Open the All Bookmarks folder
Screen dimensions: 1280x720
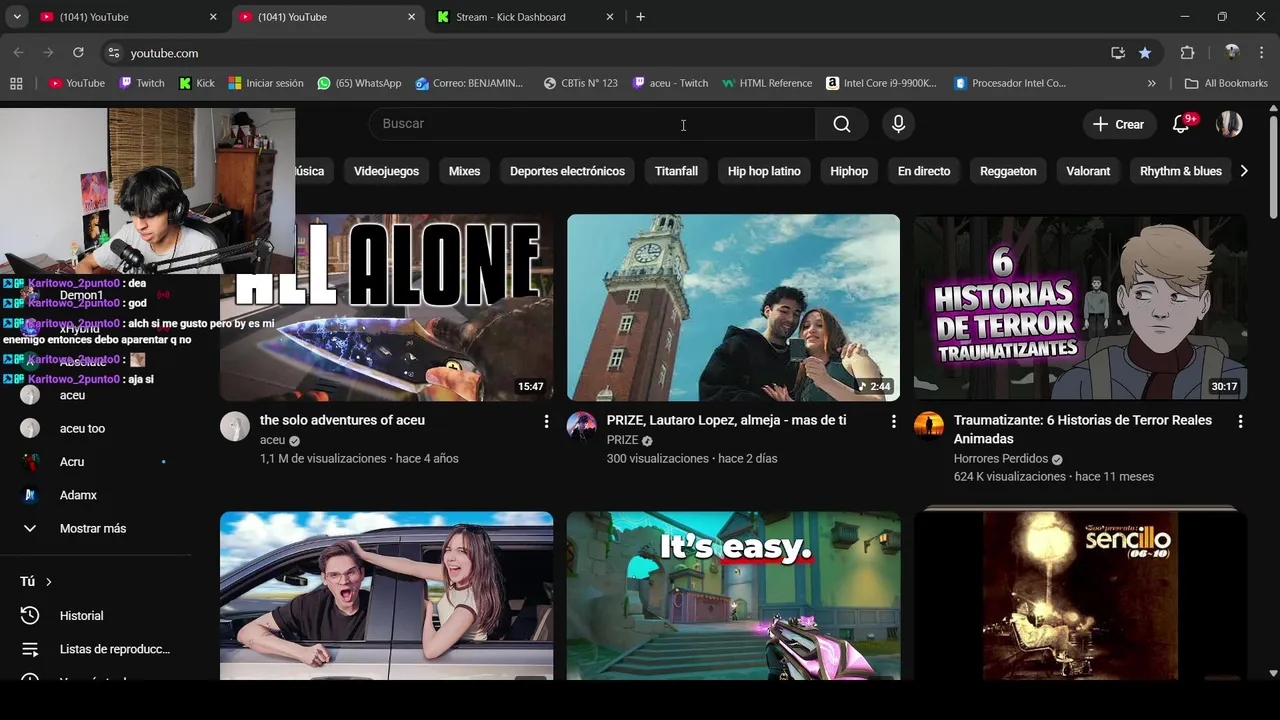[1226, 83]
